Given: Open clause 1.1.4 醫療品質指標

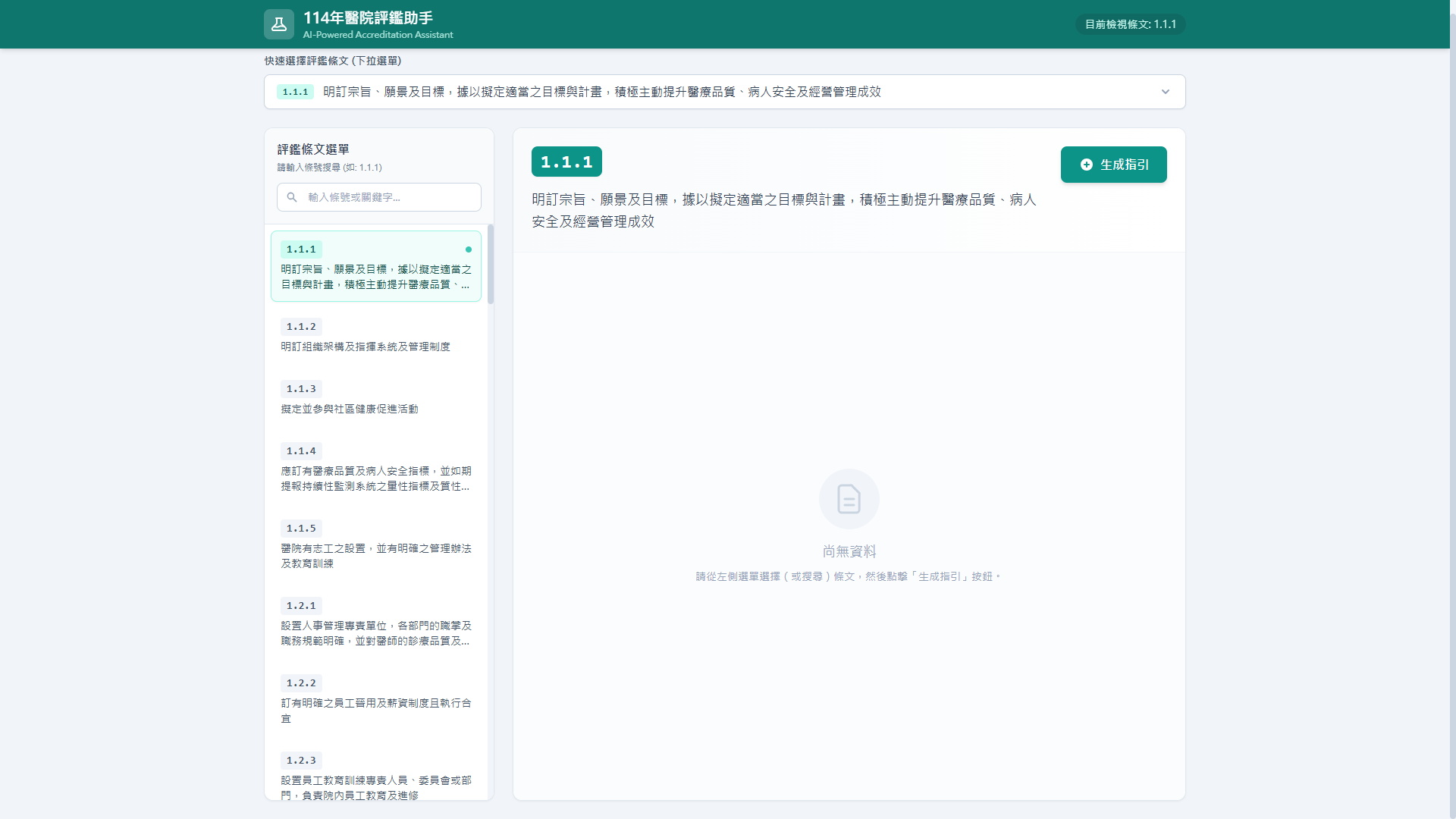Looking at the screenshot, I should click(375, 469).
